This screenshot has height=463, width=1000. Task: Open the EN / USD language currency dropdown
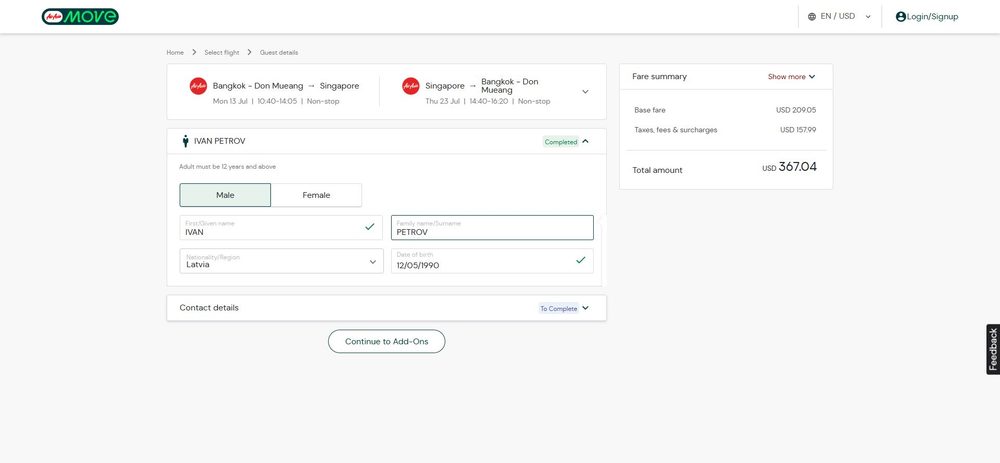(839, 17)
